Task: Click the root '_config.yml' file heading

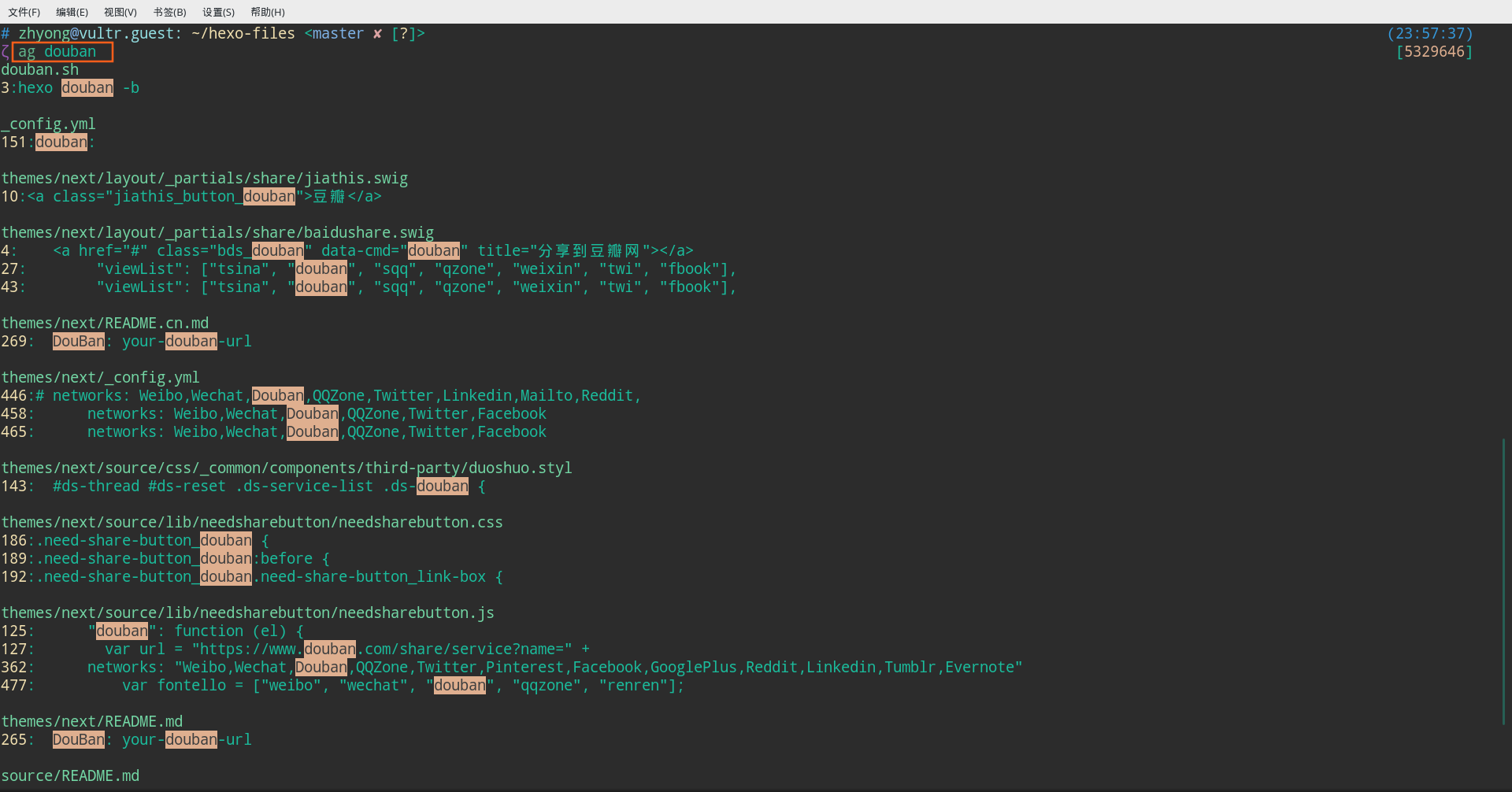Action: [x=48, y=124]
